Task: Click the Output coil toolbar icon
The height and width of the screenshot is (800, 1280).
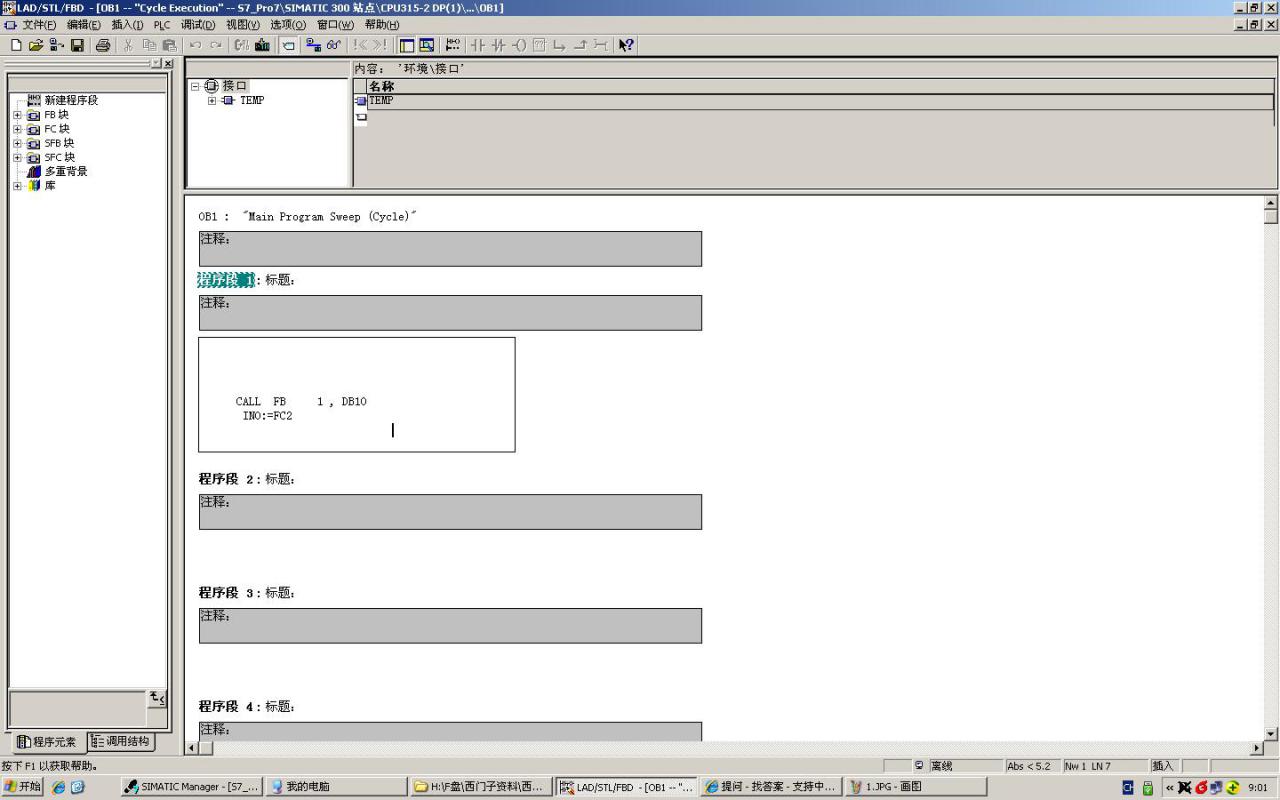Action: coord(519,45)
